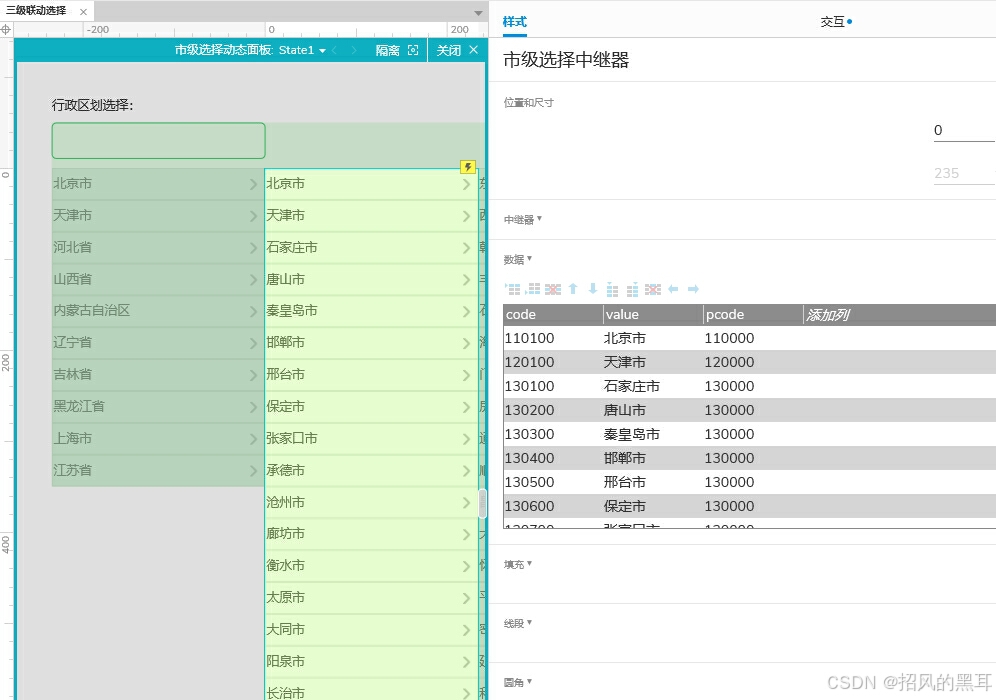Go to next panel state arrow

(354, 50)
